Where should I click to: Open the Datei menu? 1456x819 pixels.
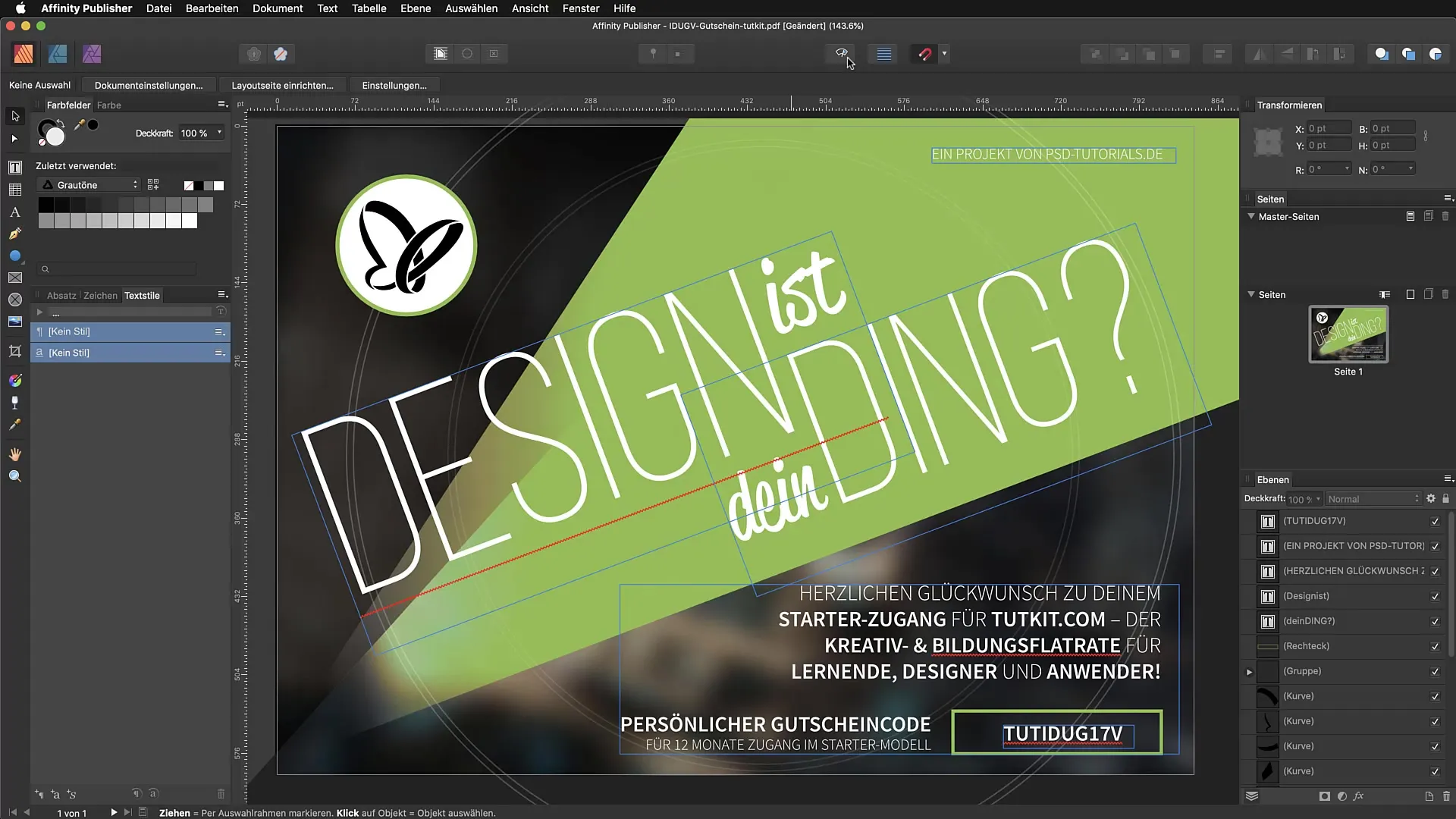coord(158,8)
